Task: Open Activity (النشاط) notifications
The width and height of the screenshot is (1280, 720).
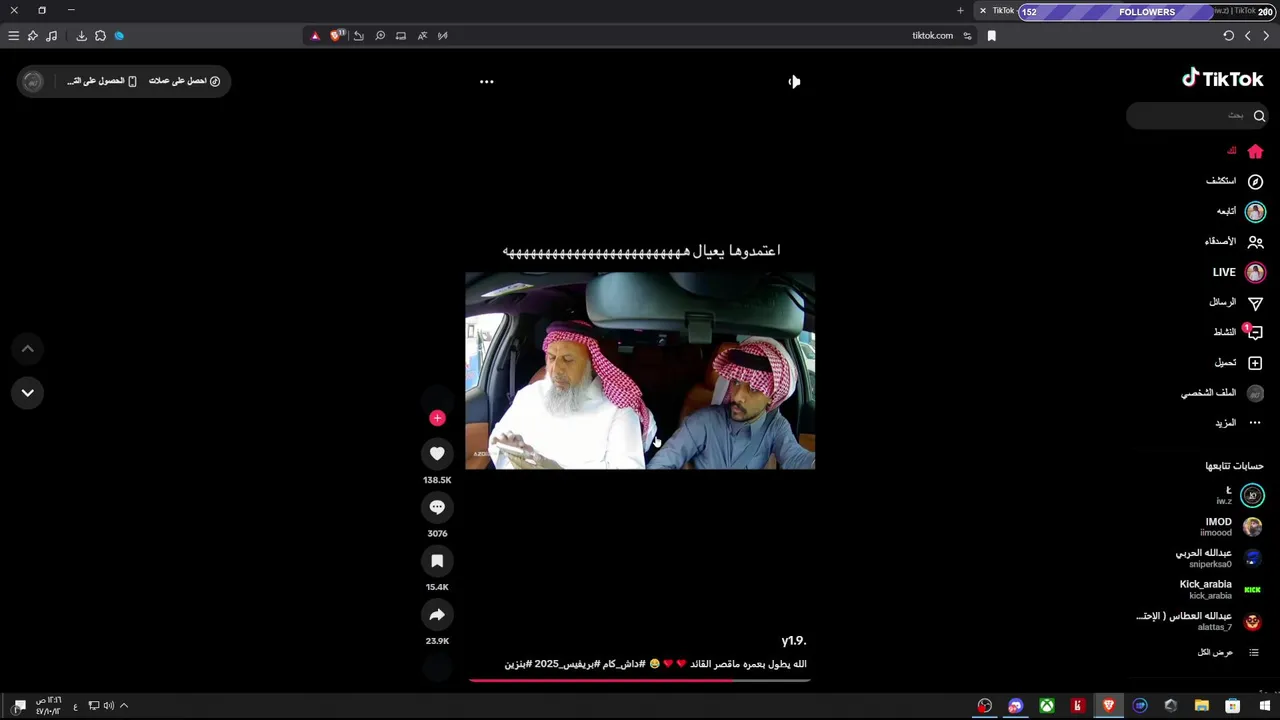Action: coord(1238,332)
